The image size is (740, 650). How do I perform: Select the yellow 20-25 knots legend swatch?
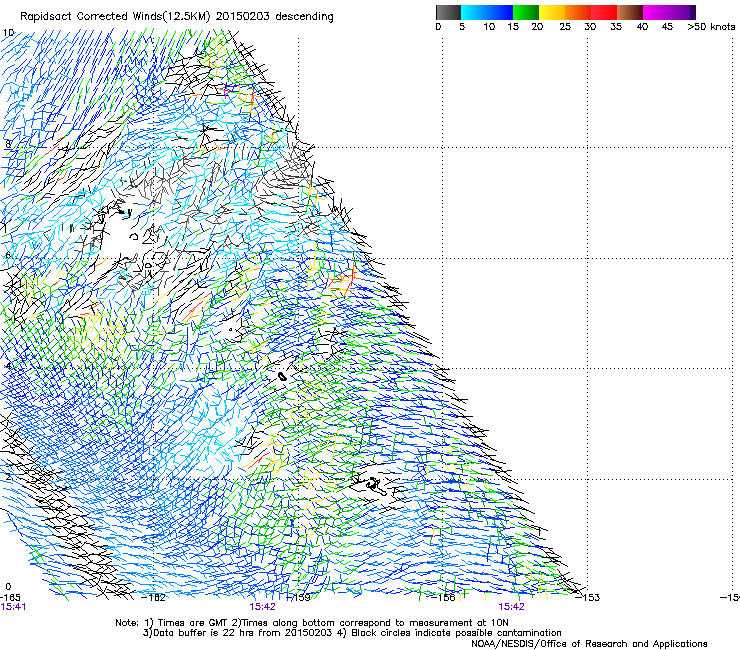pyautogui.click(x=552, y=12)
